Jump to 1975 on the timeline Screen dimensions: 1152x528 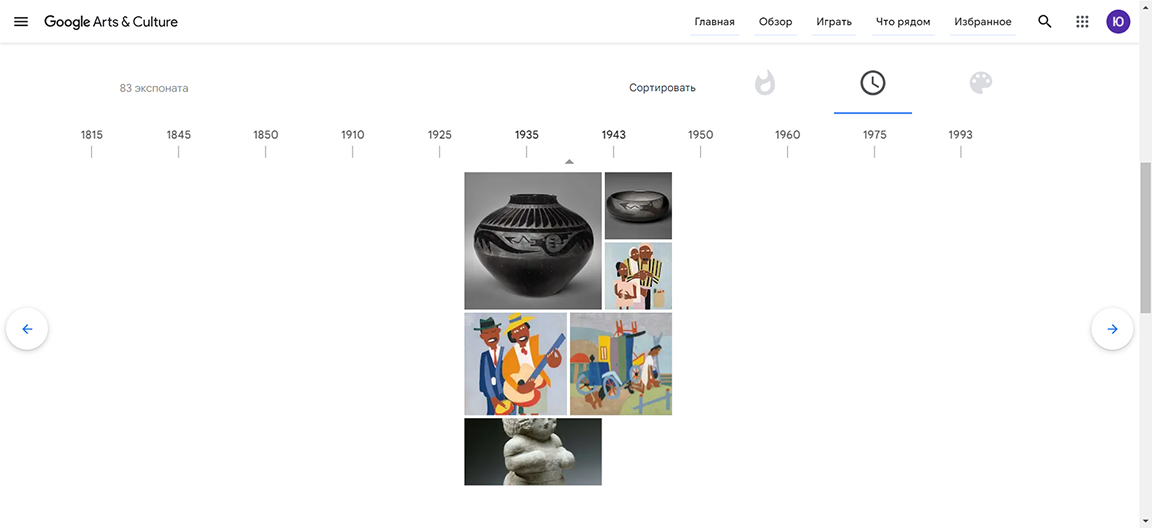click(874, 135)
